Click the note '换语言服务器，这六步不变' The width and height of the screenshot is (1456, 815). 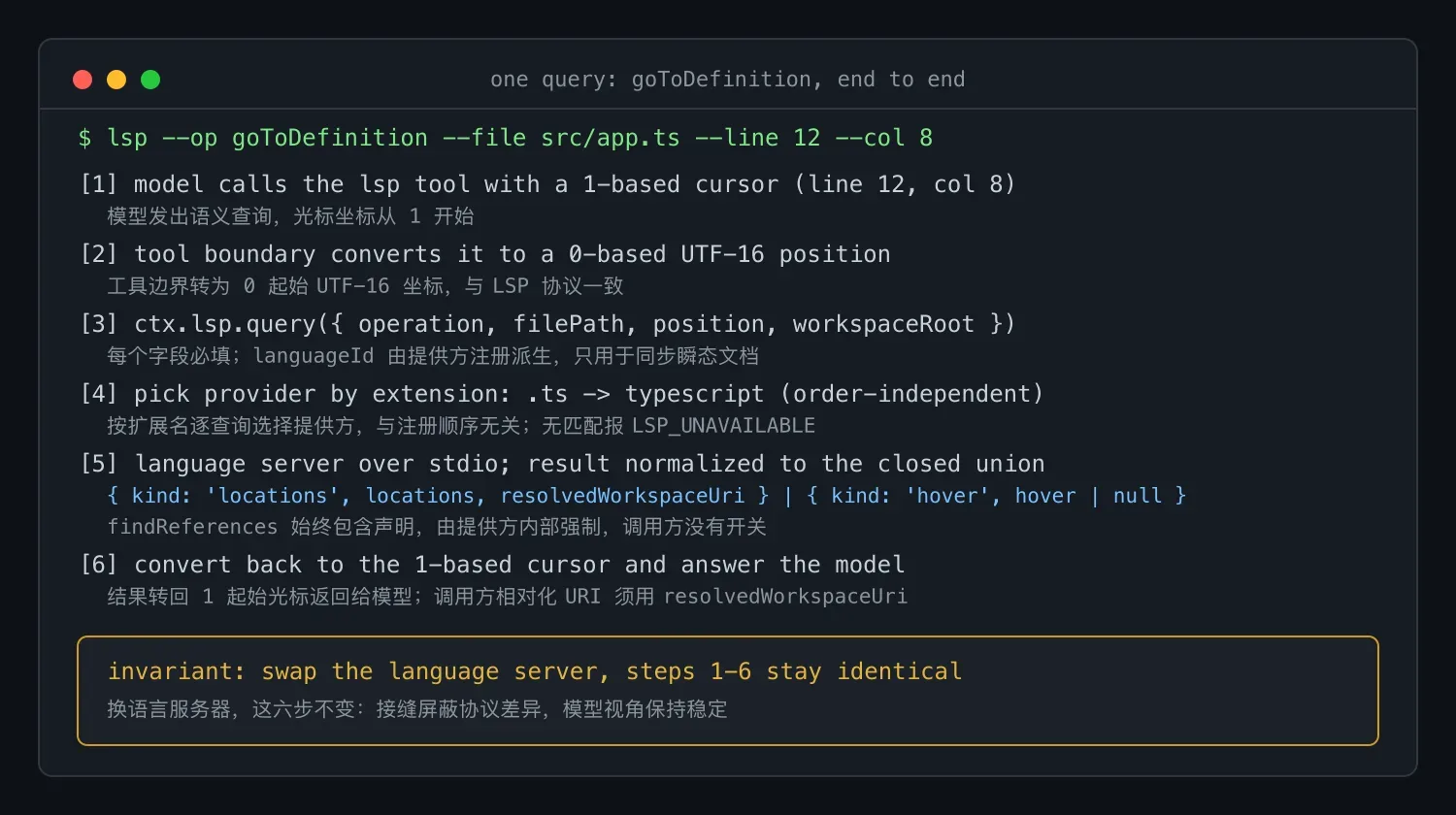(x=417, y=709)
